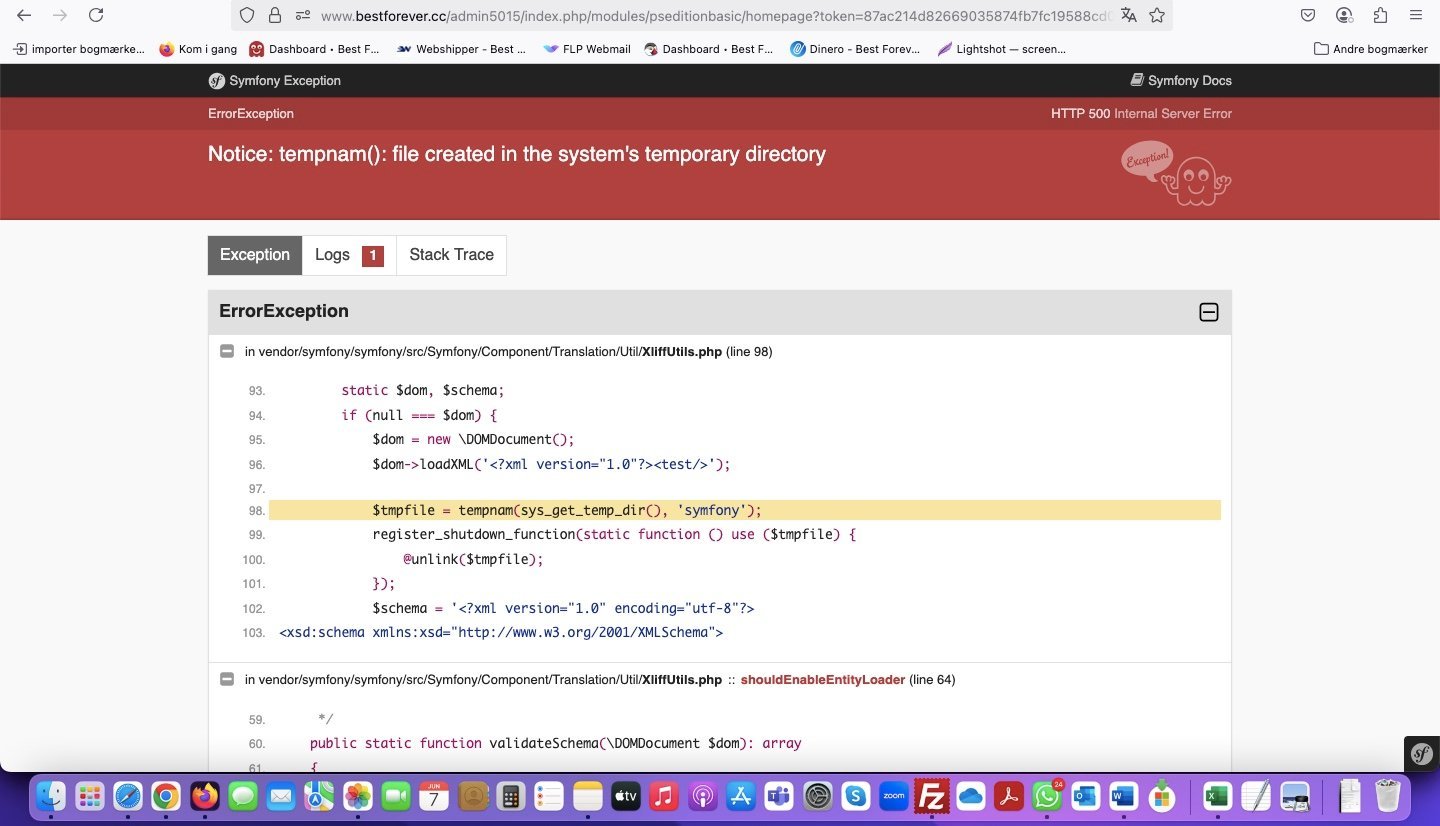This screenshot has height=826, width=1440.
Task: Open Calendar from the dock
Action: click(434, 797)
